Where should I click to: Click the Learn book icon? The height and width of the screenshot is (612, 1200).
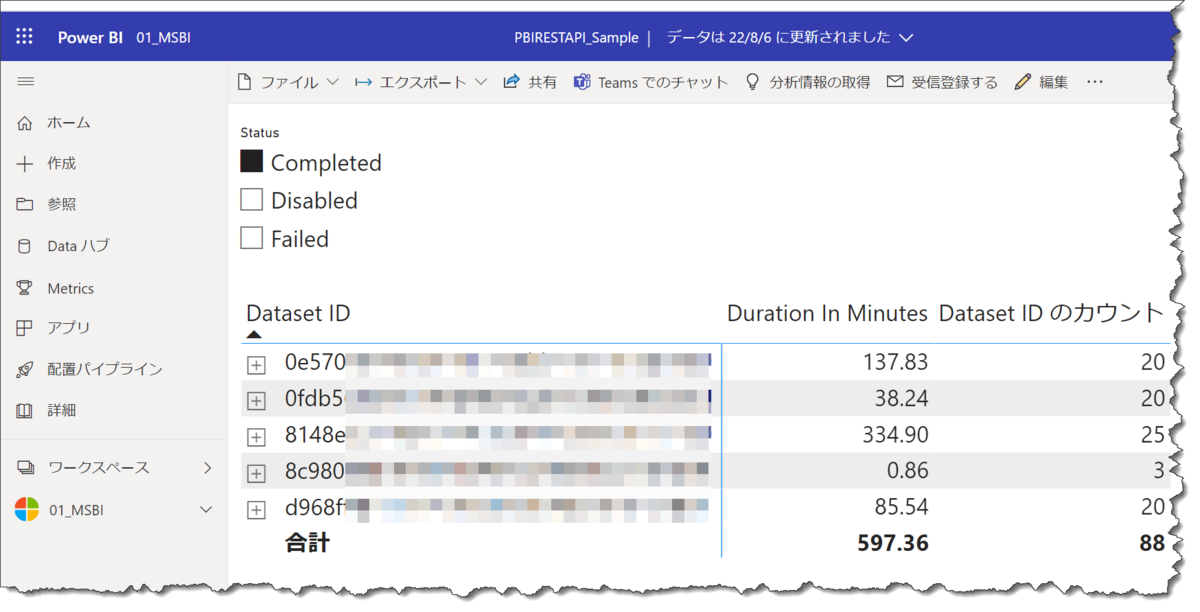(25, 410)
